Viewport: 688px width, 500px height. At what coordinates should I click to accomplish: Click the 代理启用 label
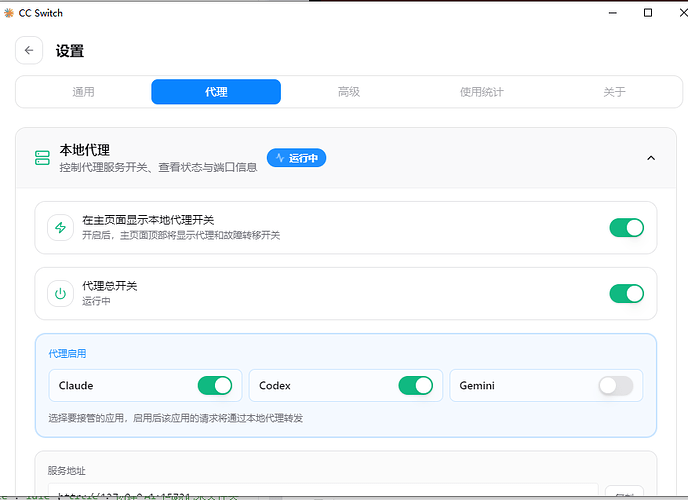[67, 354]
